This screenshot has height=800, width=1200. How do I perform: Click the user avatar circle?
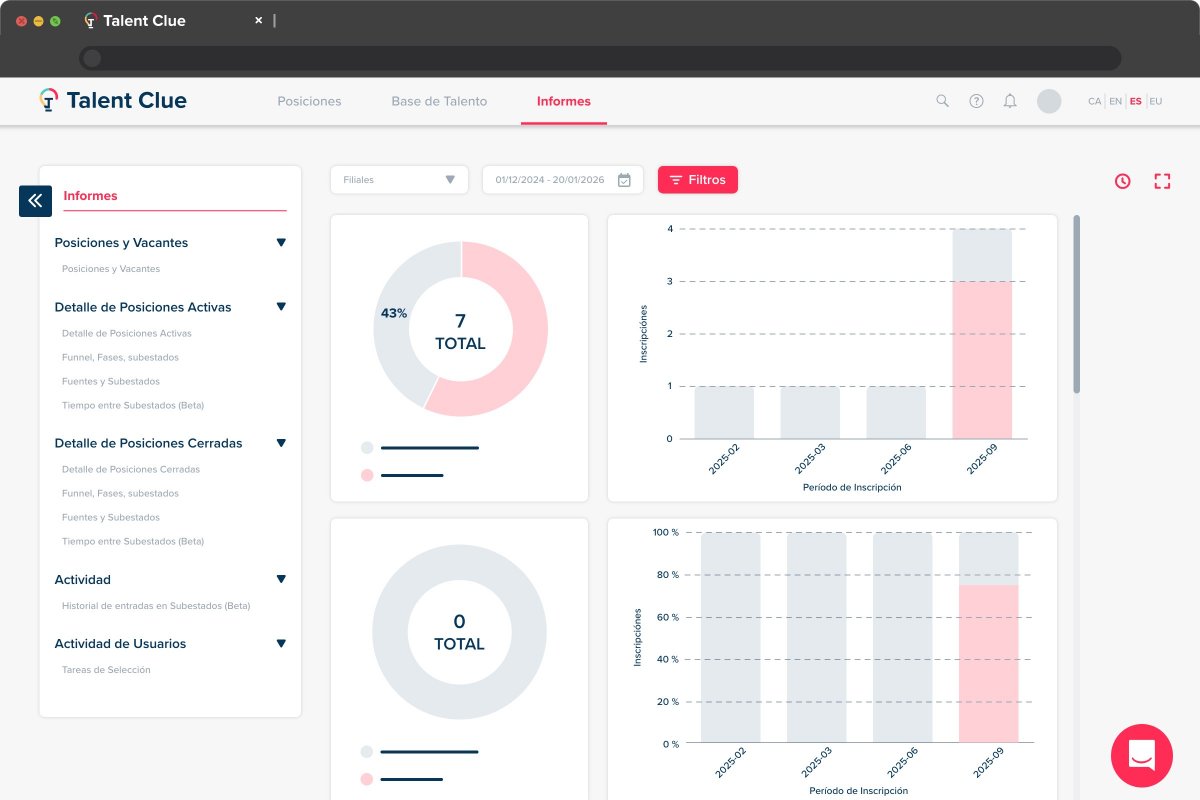(1049, 101)
